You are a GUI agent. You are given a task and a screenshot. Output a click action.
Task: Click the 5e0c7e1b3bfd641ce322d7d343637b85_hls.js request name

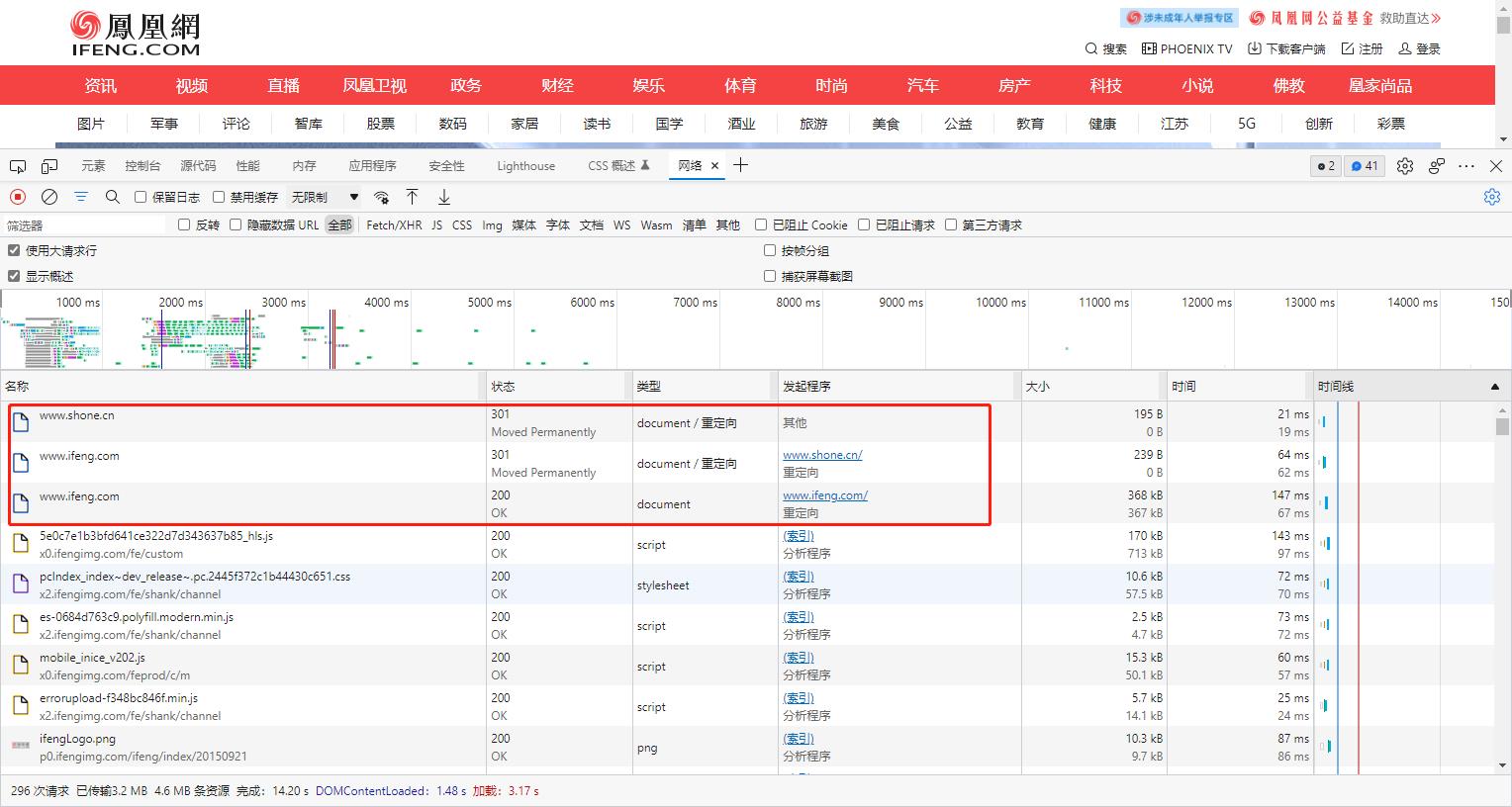pyautogui.click(x=156, y=536)
